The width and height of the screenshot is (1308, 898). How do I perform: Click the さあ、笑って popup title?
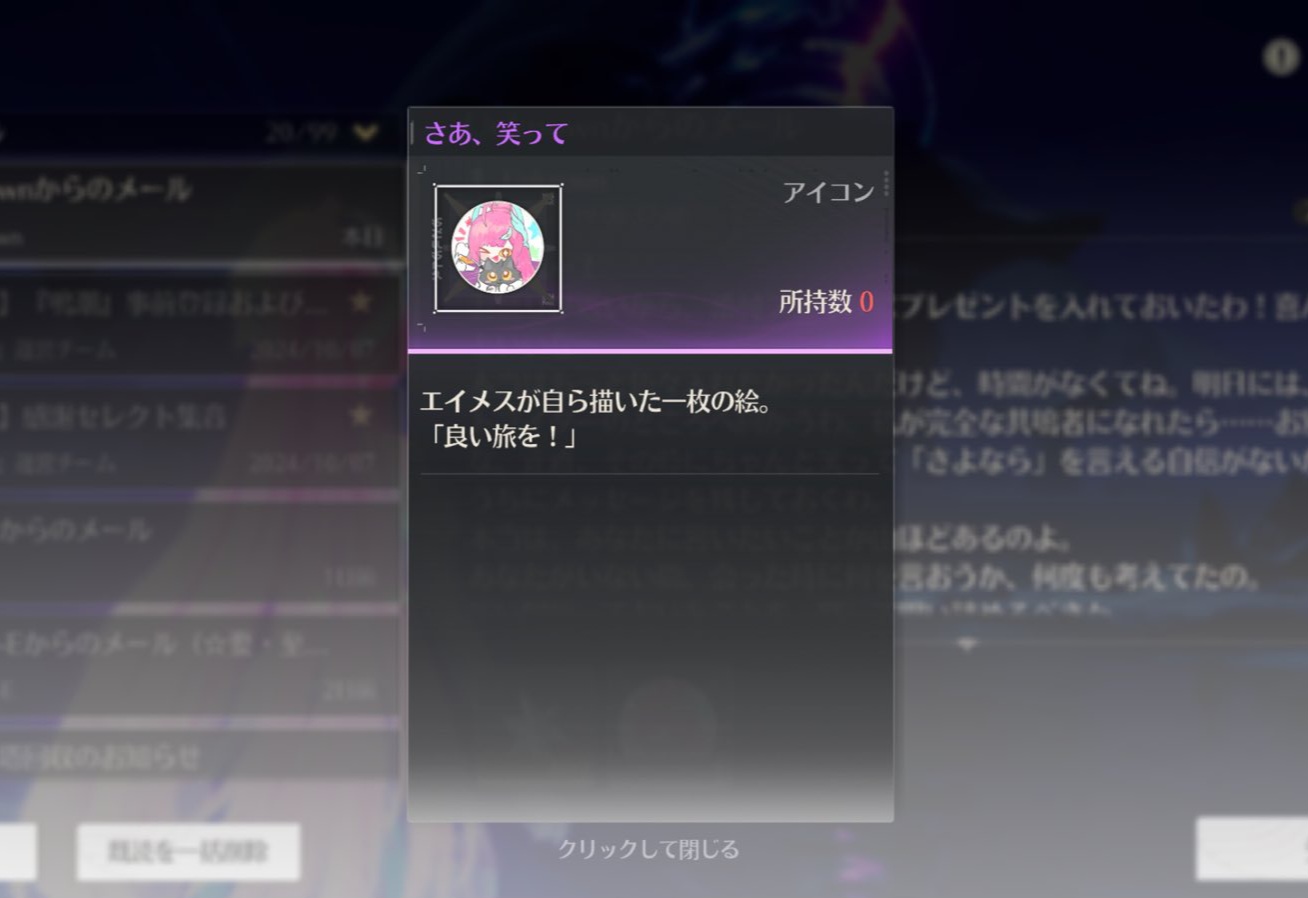point(496,133)
